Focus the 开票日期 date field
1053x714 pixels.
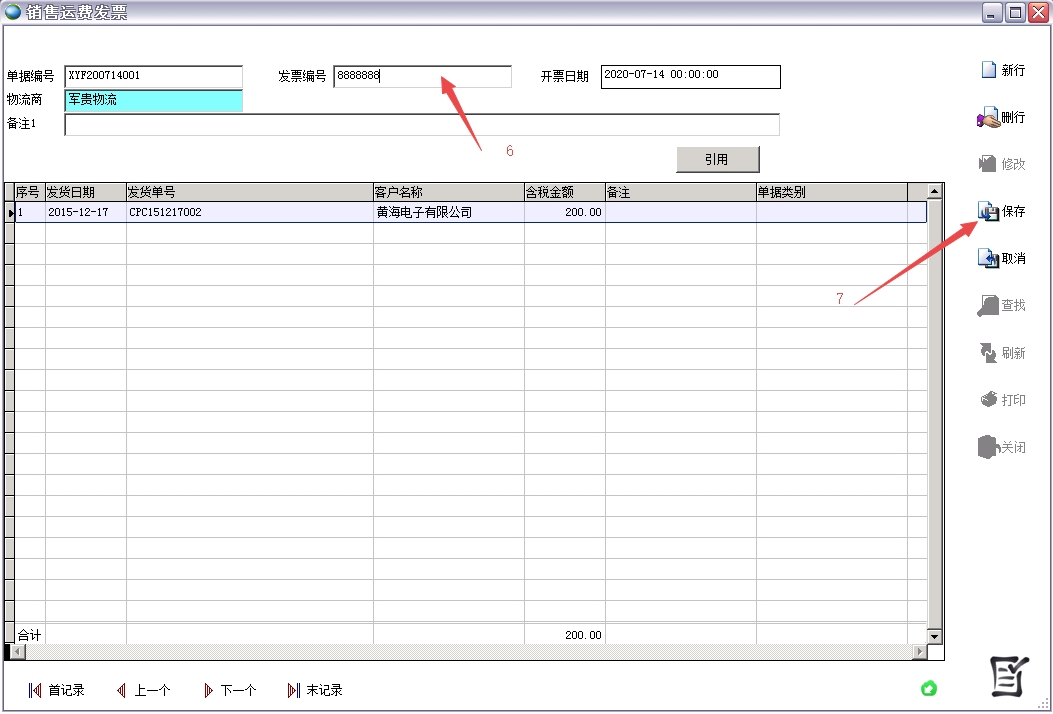point(690,76)
